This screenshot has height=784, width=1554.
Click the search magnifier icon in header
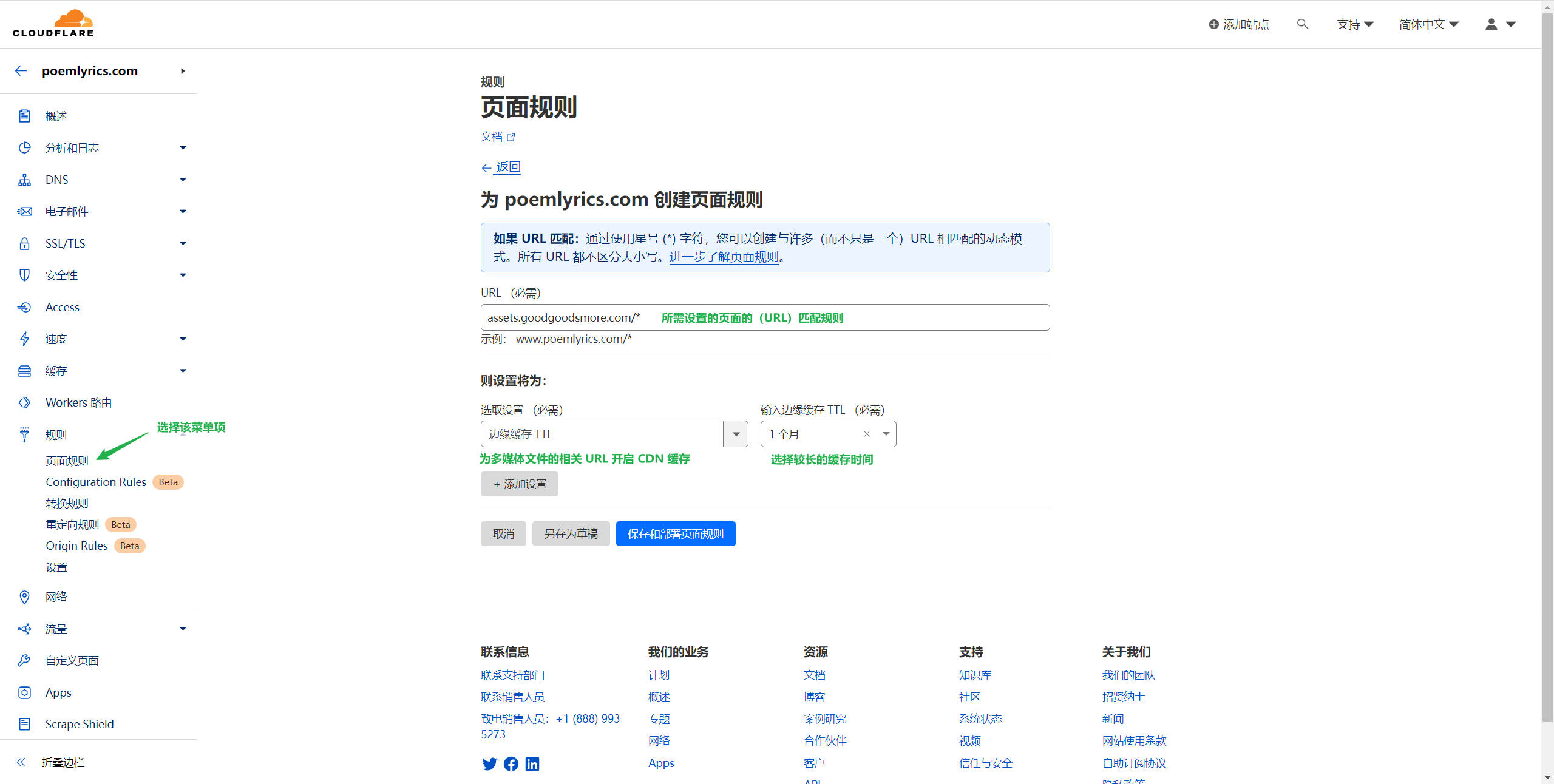(x=1302, y=24)
